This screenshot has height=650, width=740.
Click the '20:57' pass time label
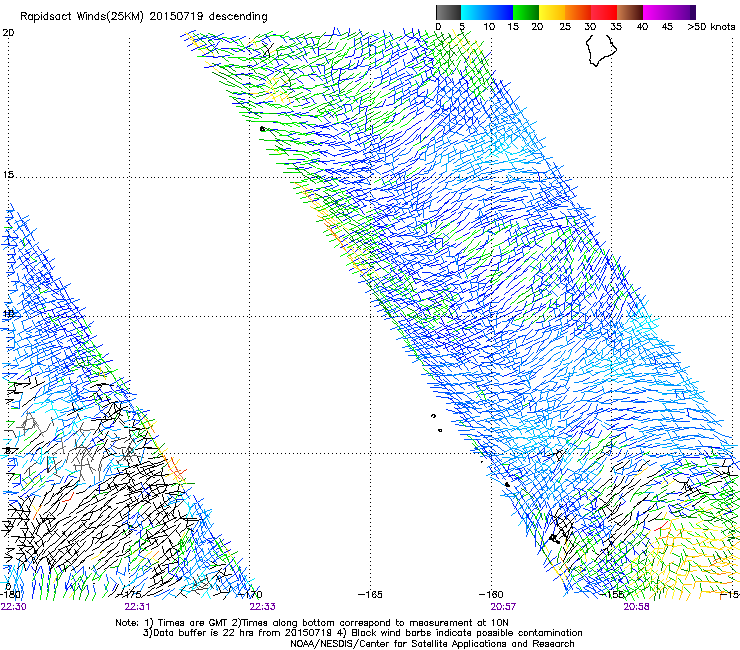click(503, 607)
